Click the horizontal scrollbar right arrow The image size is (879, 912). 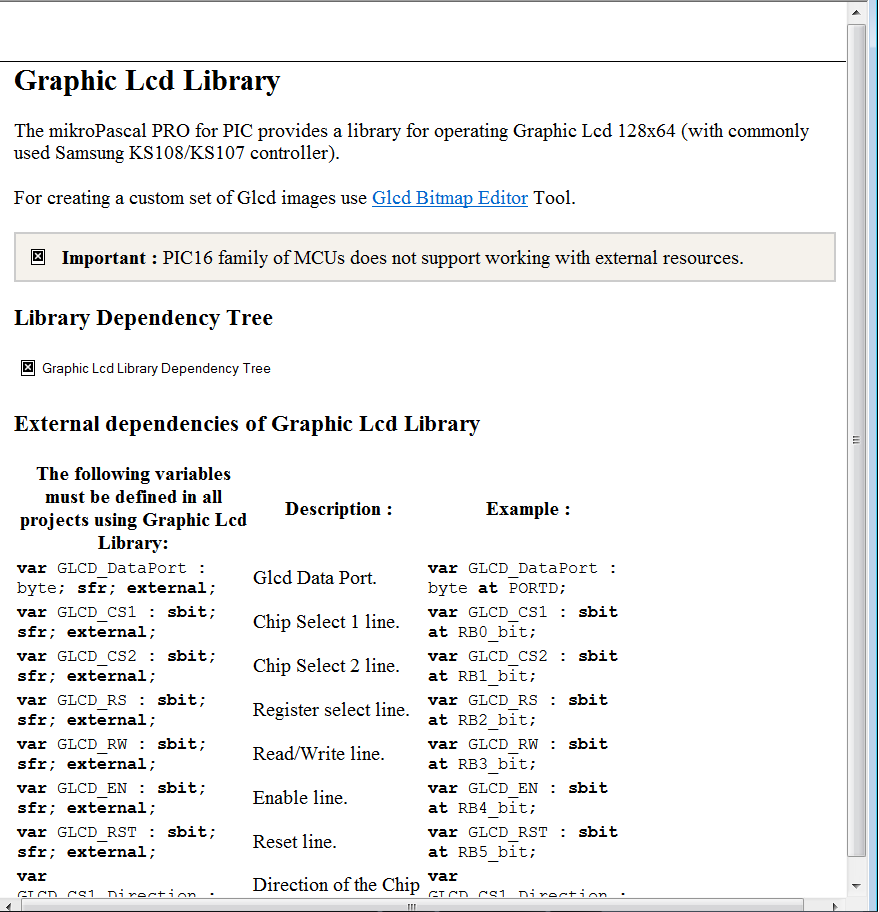coord(836,906)
